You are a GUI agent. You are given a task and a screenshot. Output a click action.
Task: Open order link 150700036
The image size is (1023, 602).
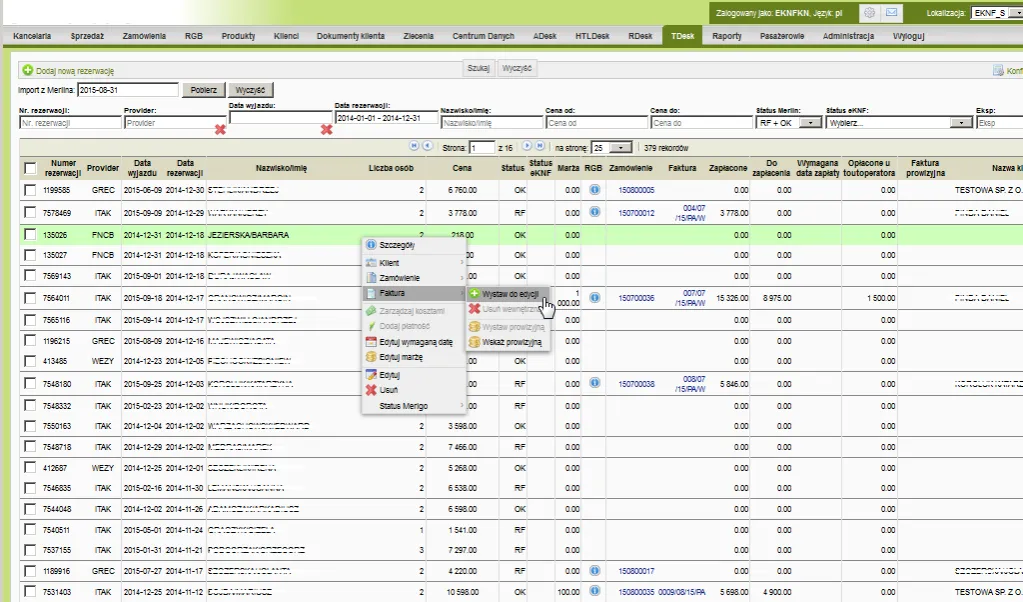[x=636, y=298]
